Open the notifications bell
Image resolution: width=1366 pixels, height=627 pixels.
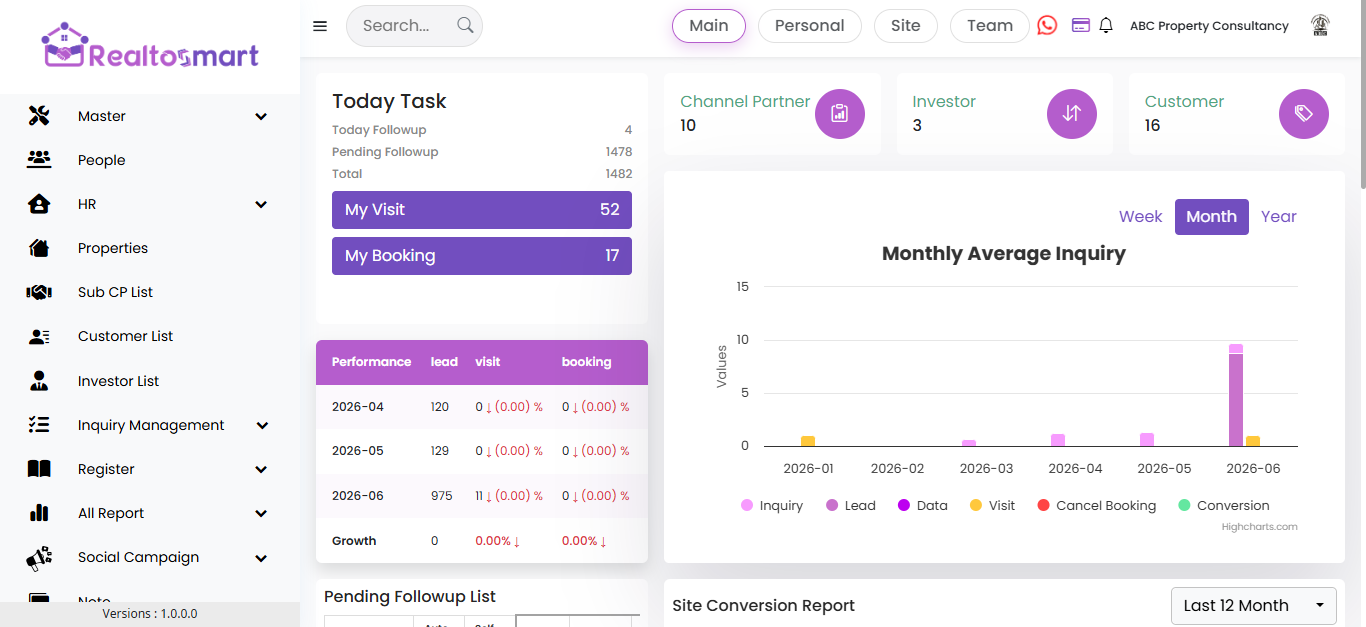tap(1106, 25)
